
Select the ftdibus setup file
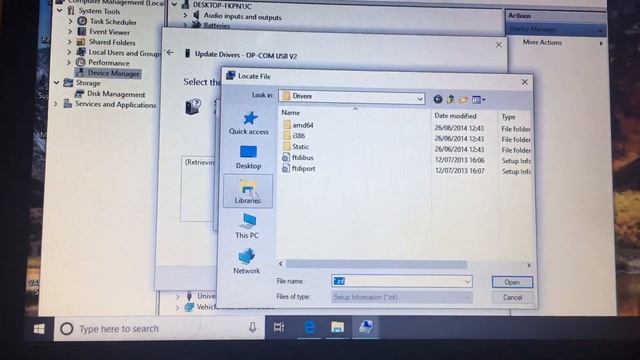[298, 157]
